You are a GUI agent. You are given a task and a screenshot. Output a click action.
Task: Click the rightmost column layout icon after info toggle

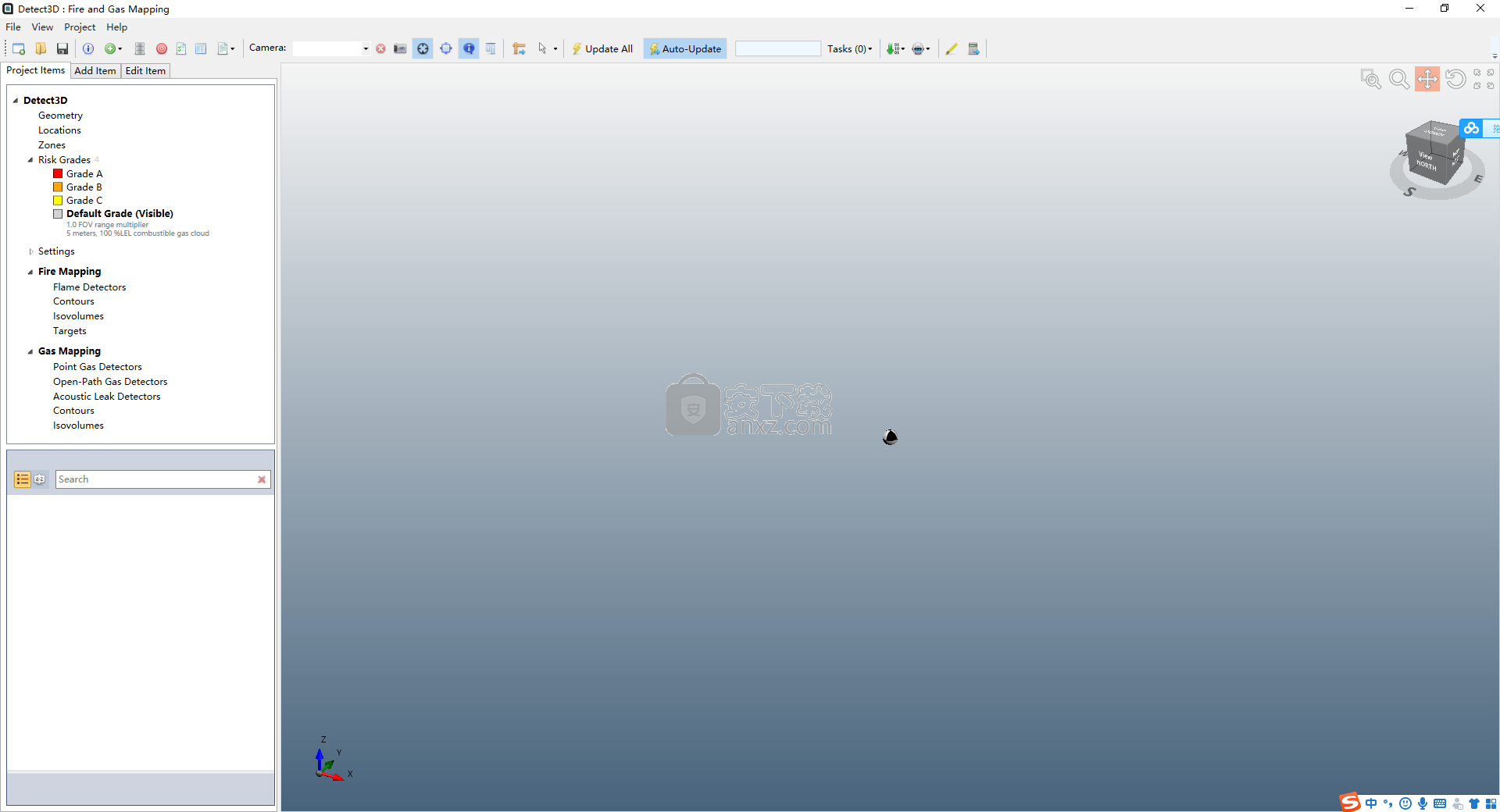(x=491, y=48)
